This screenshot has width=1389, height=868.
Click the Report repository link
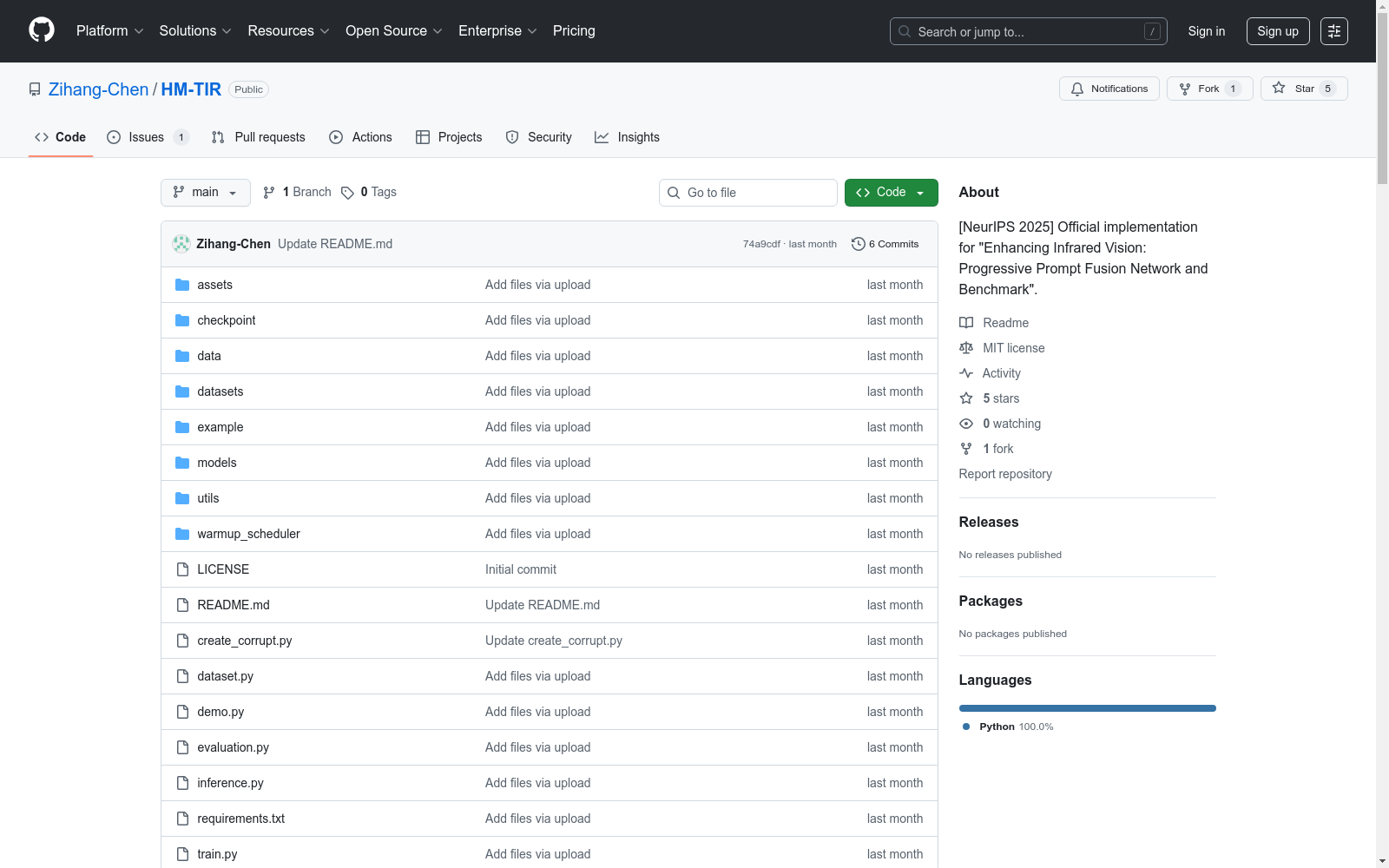coord(1005,474)
